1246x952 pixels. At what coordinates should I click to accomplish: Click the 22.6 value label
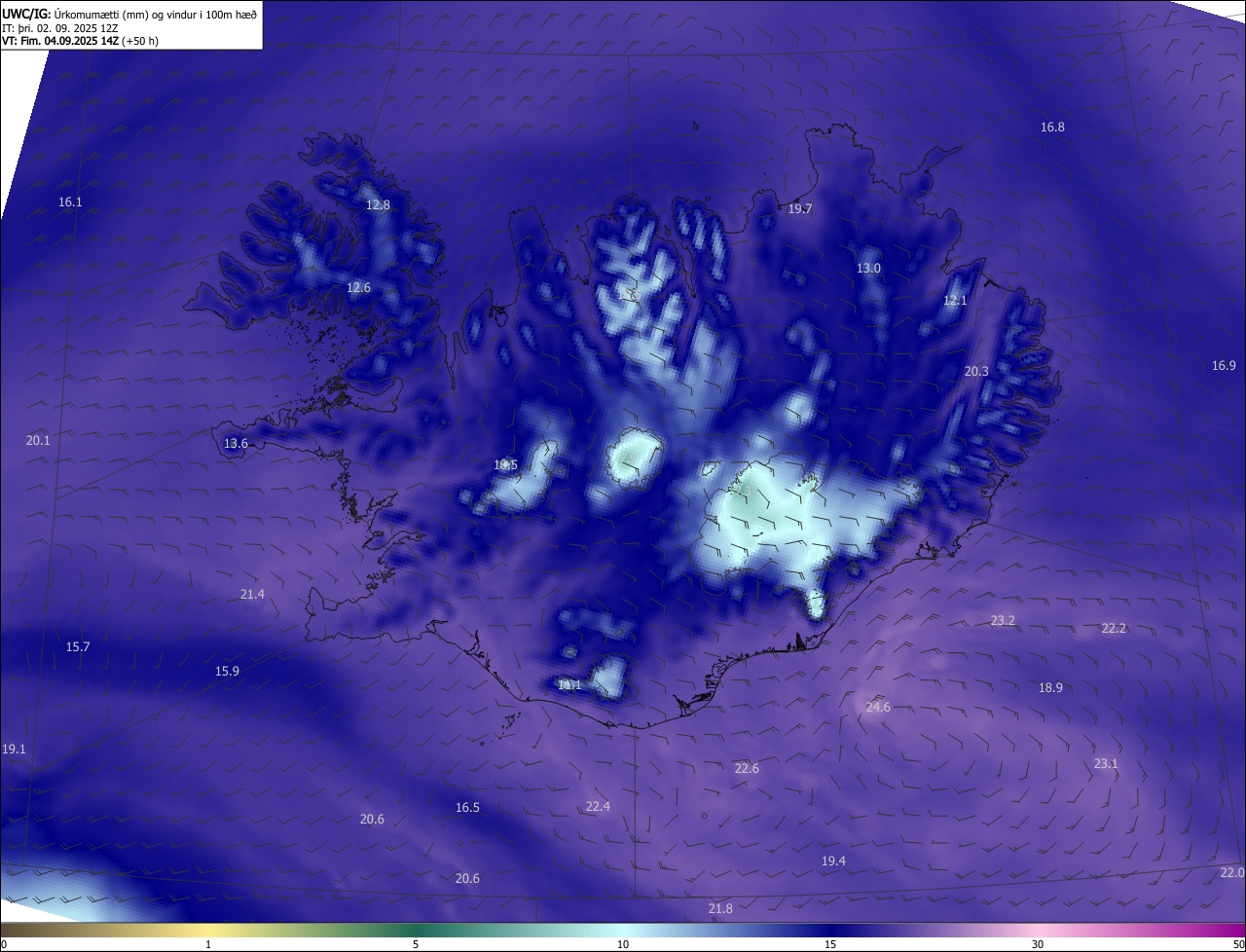click(x=747, y=769)
